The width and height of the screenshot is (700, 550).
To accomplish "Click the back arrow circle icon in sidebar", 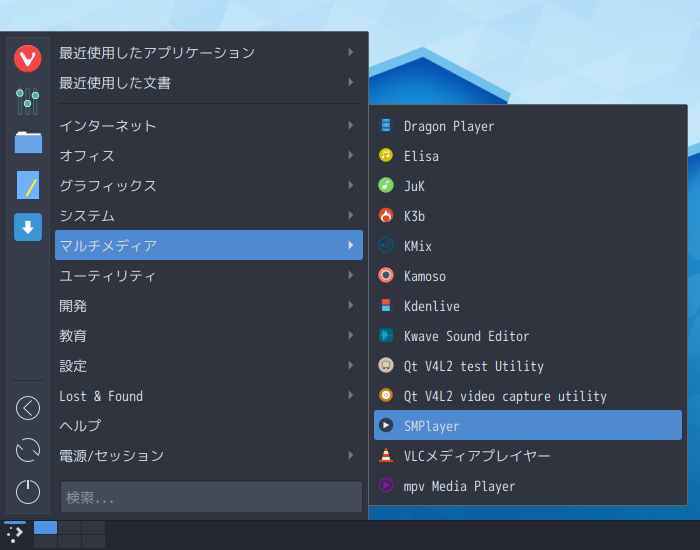I will pyautogui.click(x=28, y=408).
